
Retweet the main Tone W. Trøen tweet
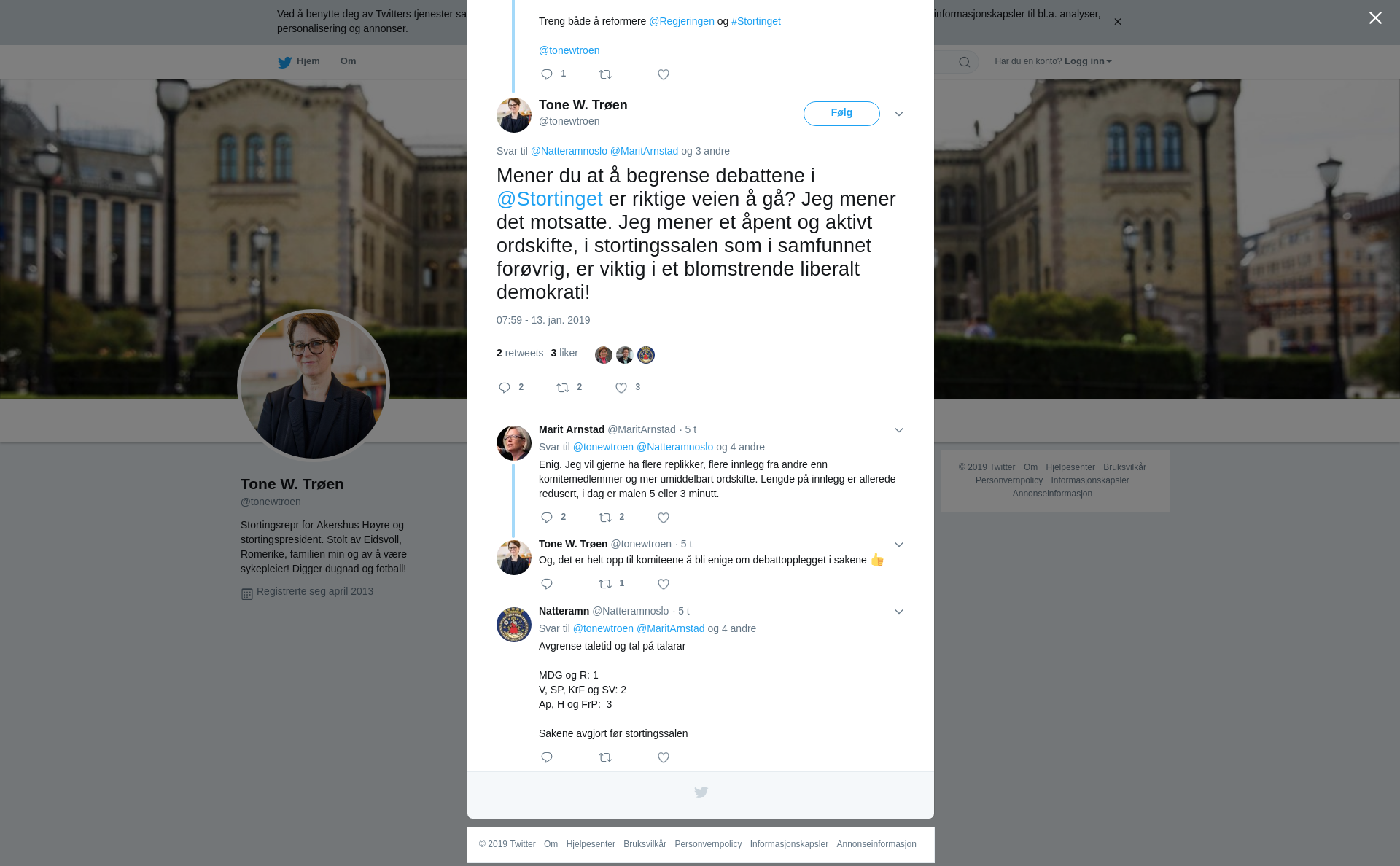click(563, 388)
